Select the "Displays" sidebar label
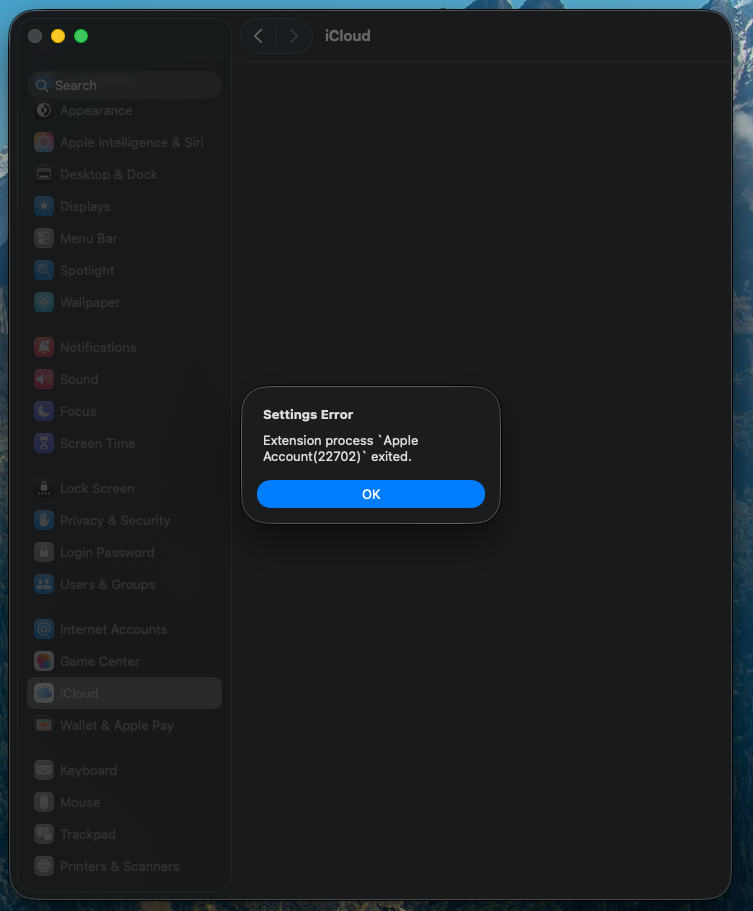 point(85,206)
